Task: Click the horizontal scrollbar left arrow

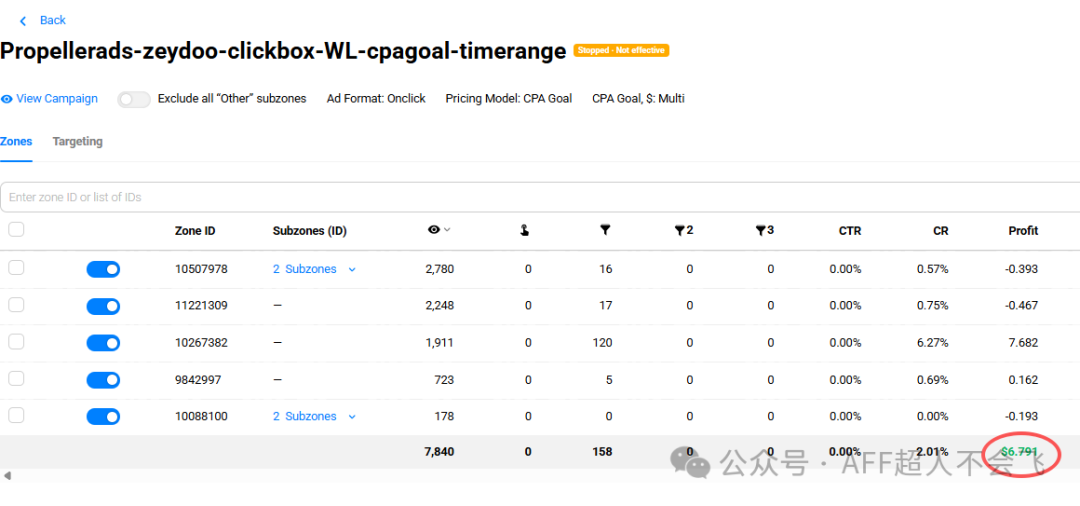Action: [x=7, y=476]
